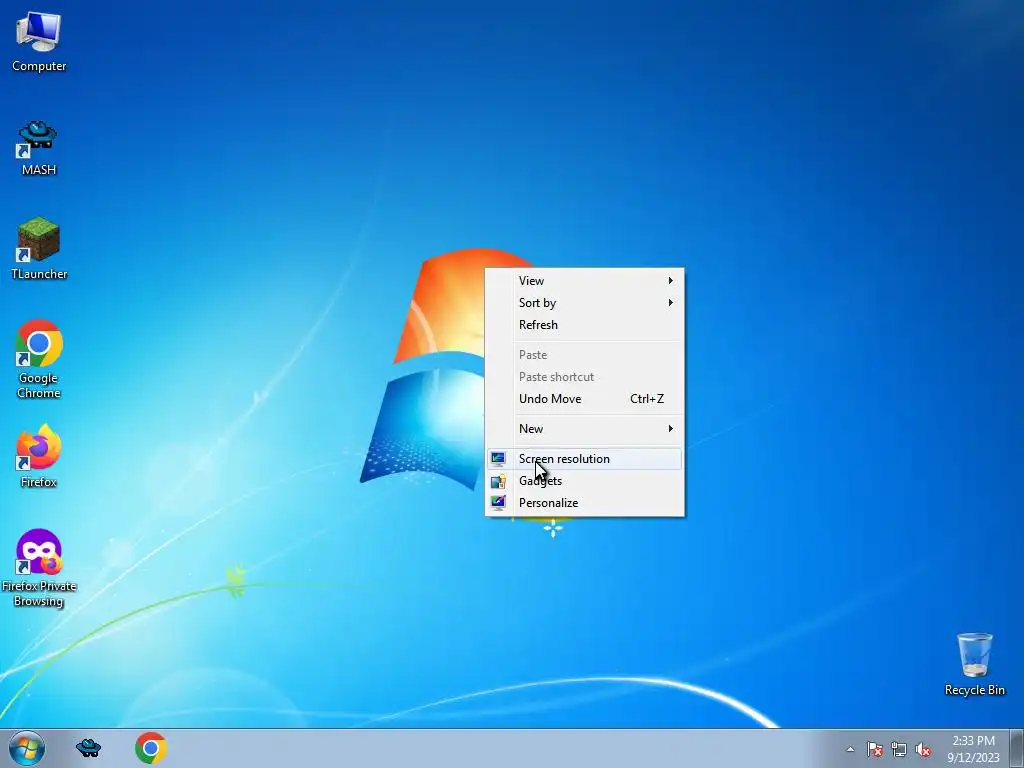Choose Refresh in the context menu
Screen dimensions: 1024x768
pyautogui.click(x=584, y=325)
